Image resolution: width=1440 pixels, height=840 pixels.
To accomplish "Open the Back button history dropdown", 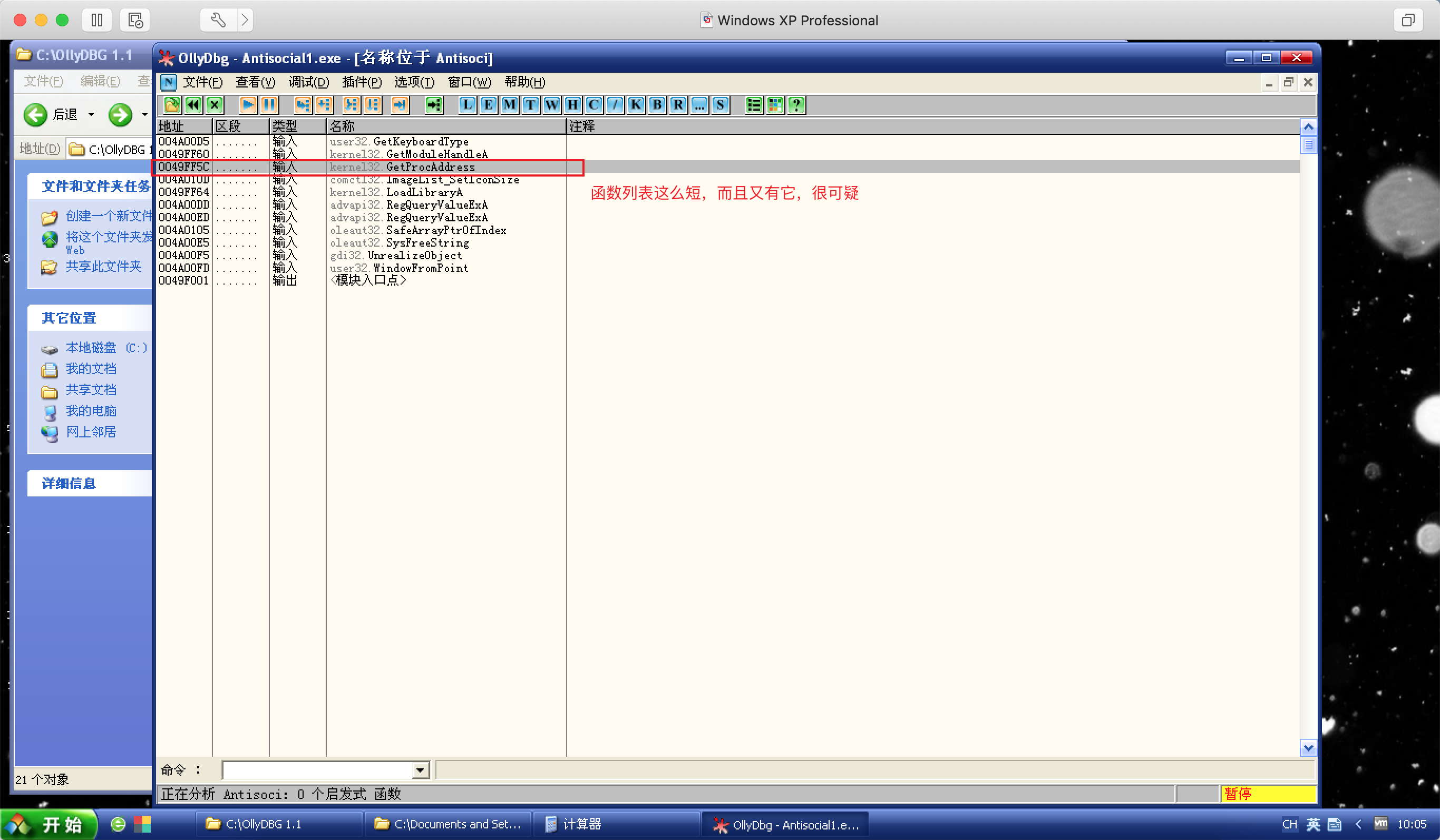I will click(91, 114).
